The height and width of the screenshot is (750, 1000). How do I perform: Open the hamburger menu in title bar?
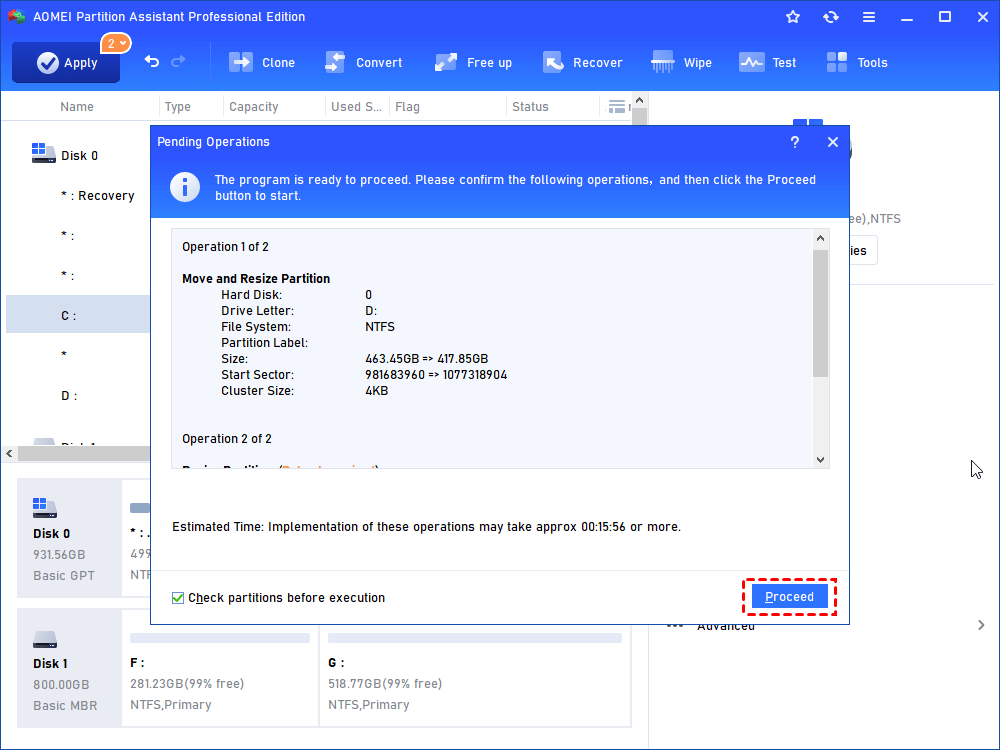(869, 17)
